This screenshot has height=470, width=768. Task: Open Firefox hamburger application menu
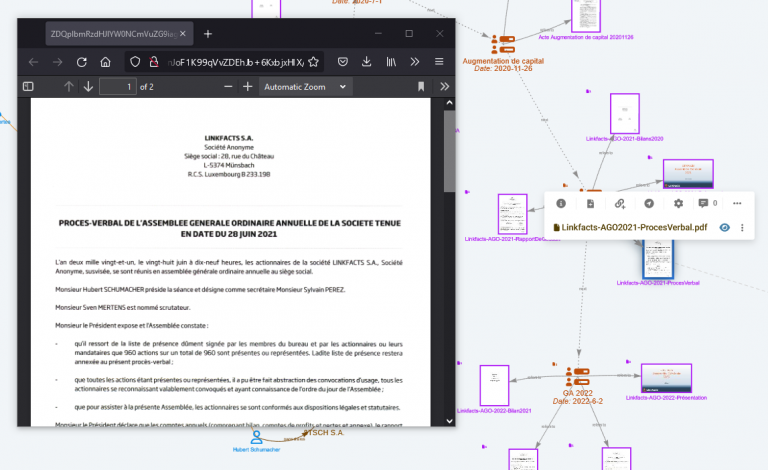pos(439,61)
